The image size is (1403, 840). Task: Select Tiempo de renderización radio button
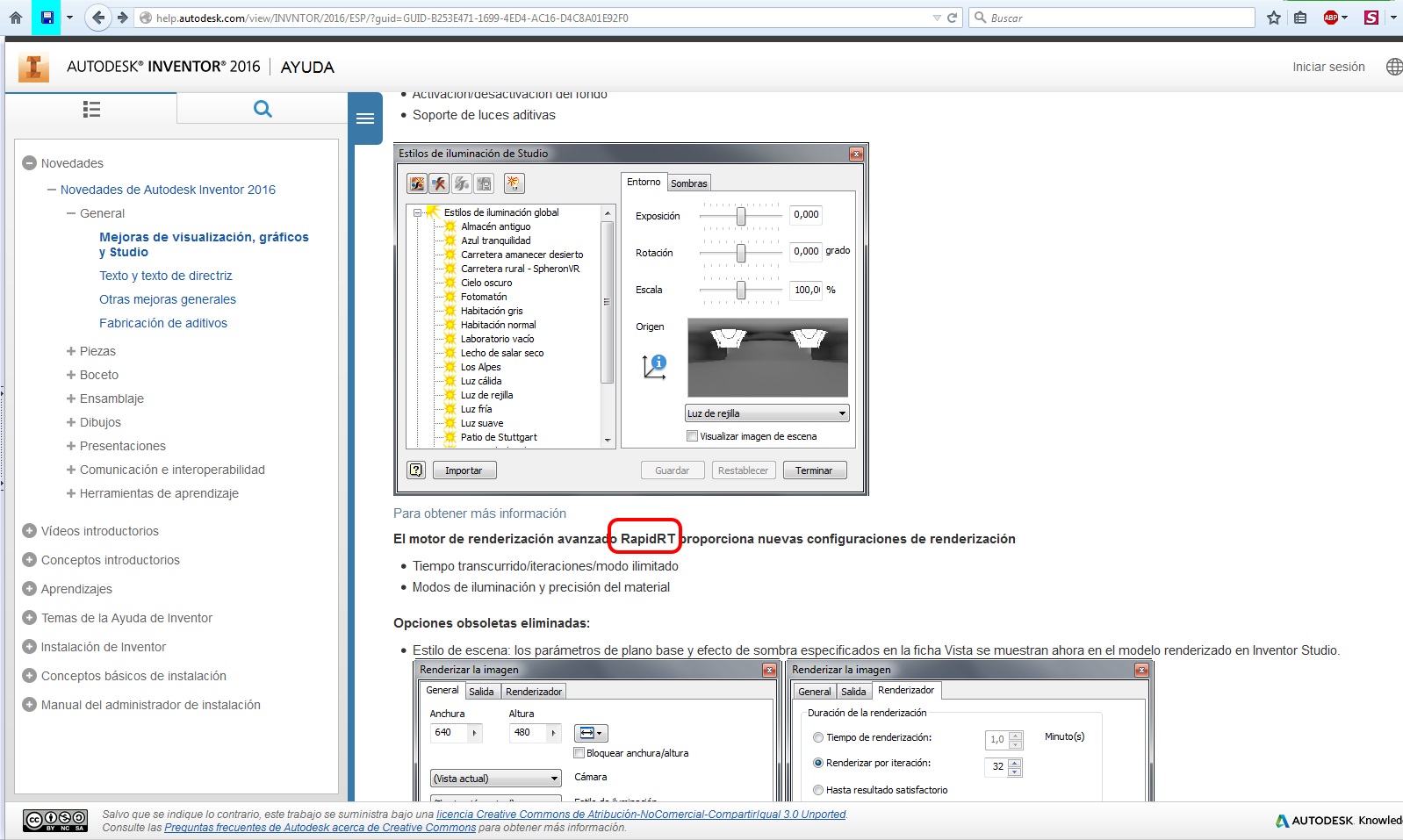coord(818,737)
